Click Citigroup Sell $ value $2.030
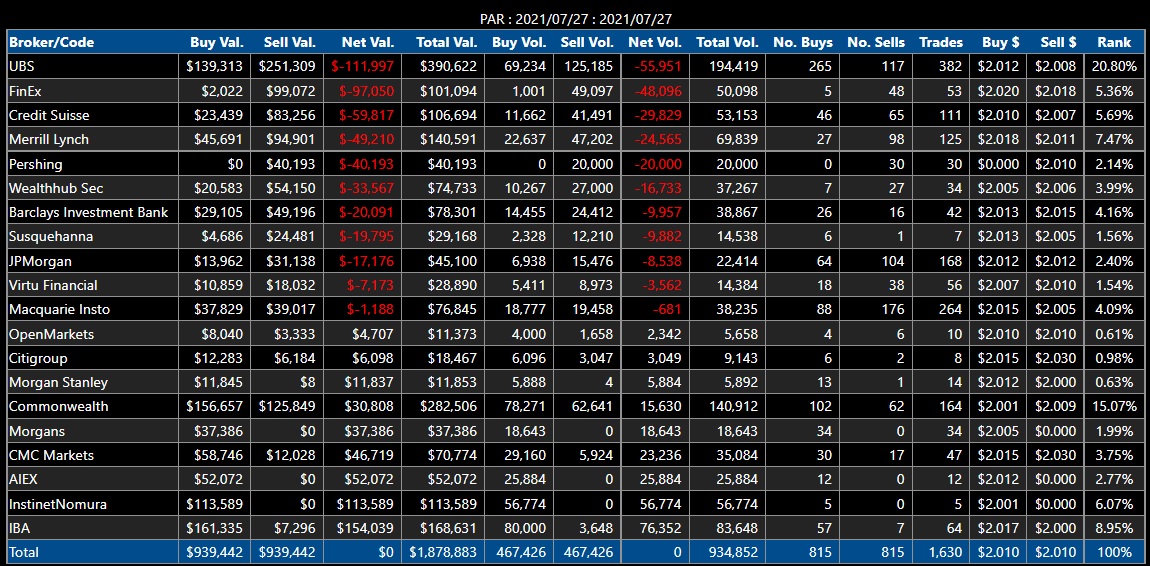The width and height of the screenshot is (1150, 566). click(x=1055, y=358)
